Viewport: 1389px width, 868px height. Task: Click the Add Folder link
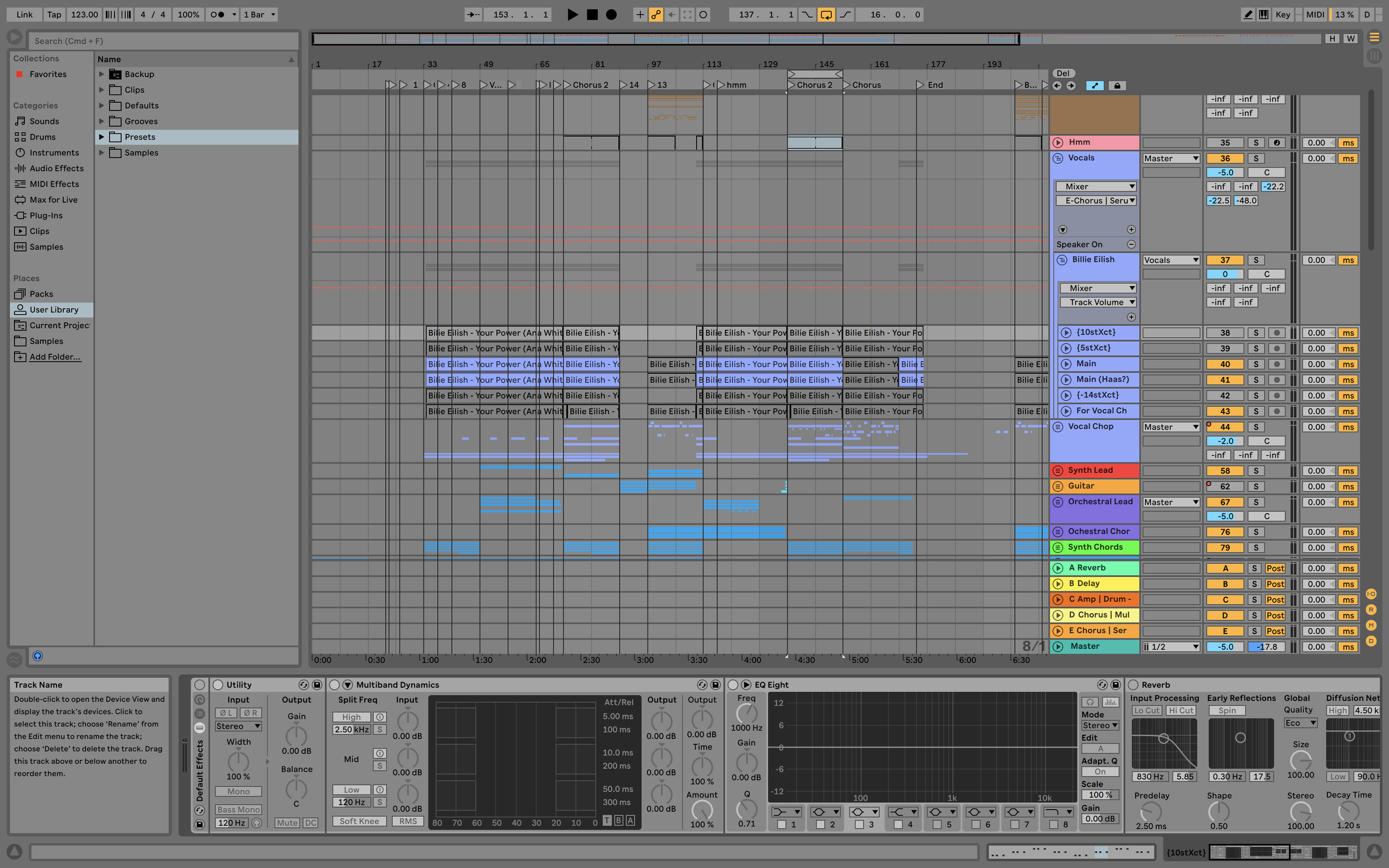pos(55,357)
